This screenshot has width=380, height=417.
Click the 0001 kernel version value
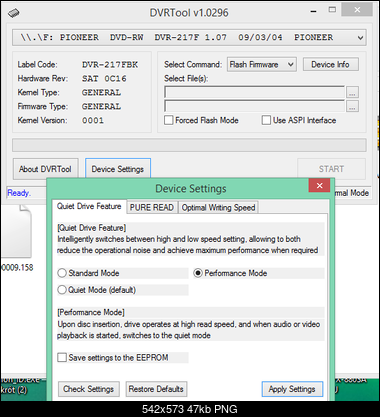(x=93, y=120)
